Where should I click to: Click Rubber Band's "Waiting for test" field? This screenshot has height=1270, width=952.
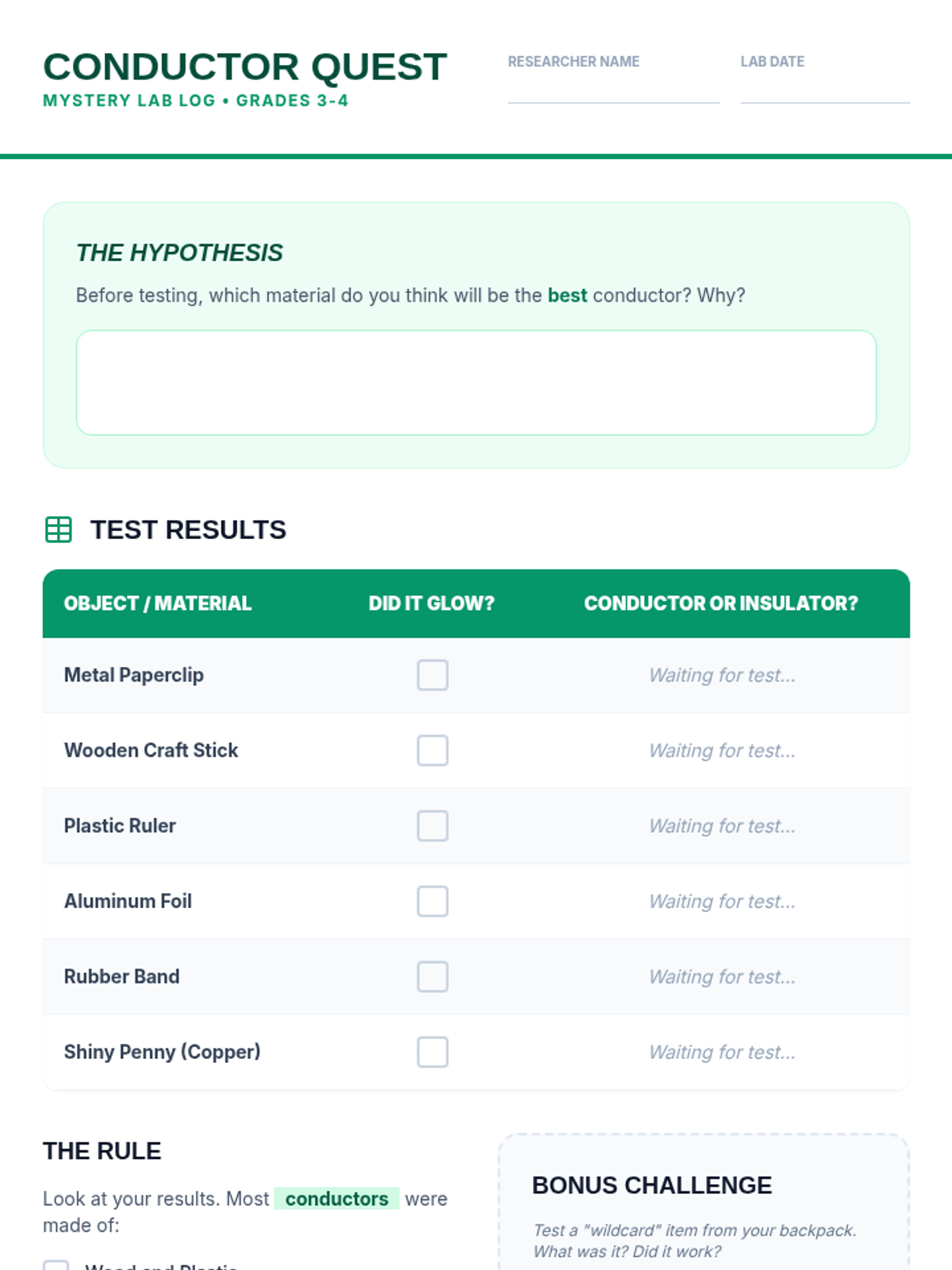click(722, 977)
